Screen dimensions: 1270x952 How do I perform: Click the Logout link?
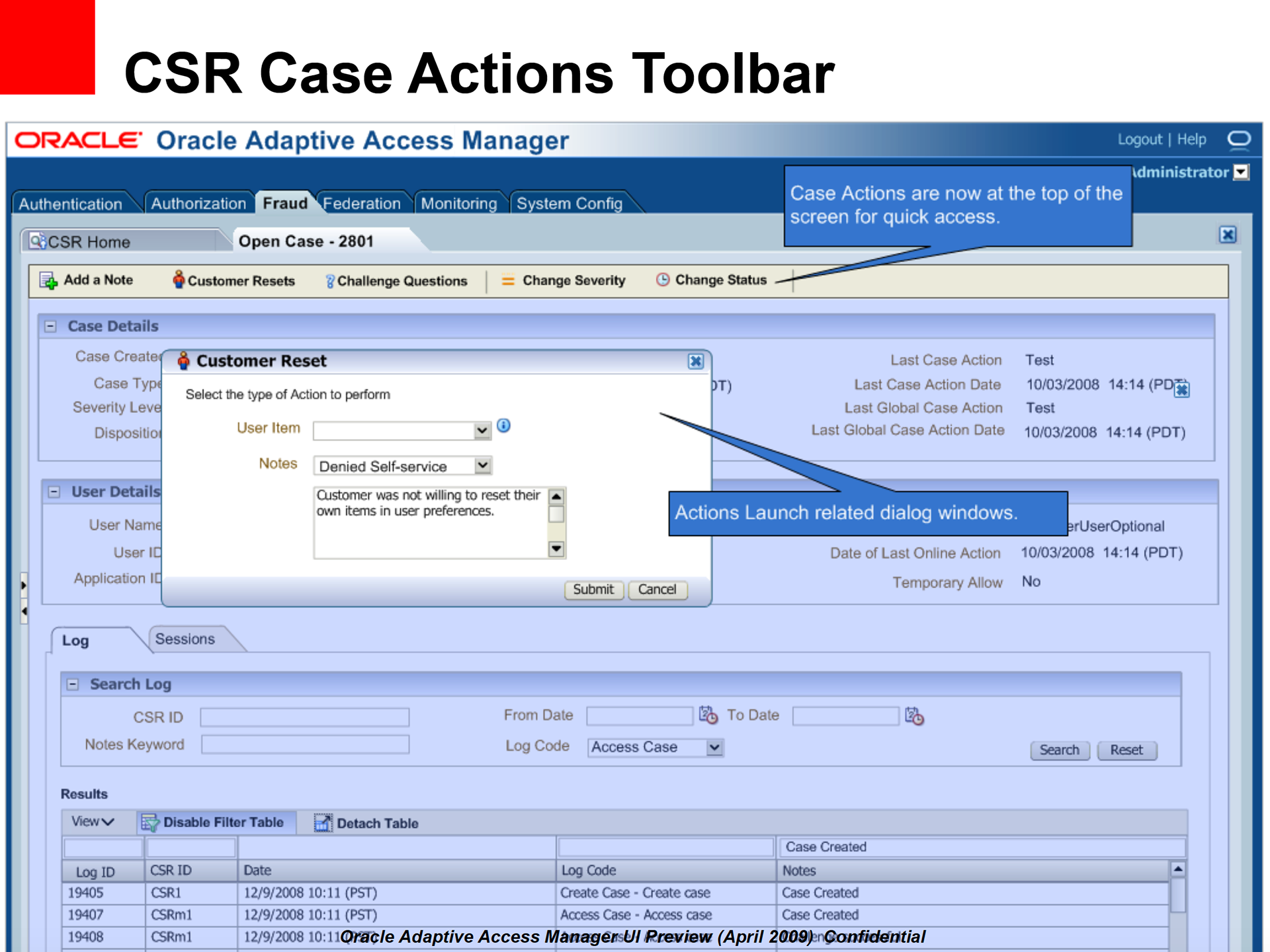pos(1140,139)
